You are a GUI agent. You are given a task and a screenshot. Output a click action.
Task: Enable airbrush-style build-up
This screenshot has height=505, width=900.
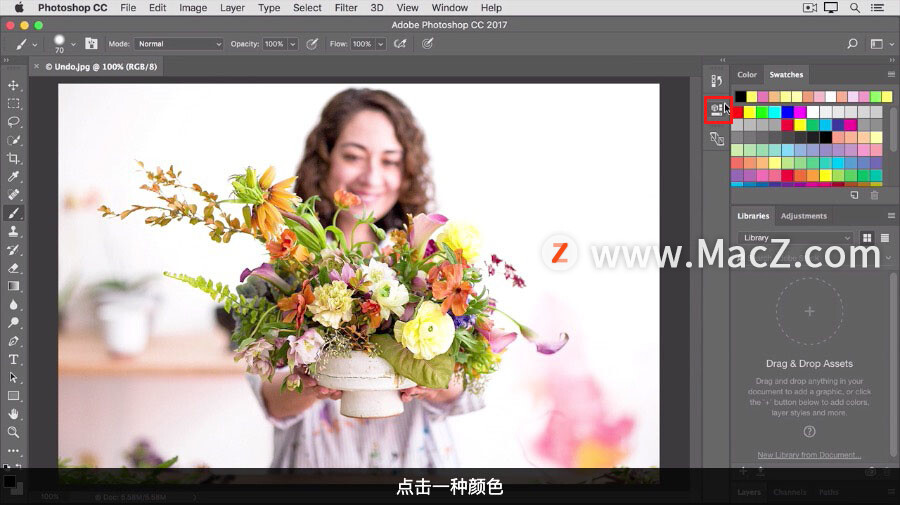pos(400,44)
